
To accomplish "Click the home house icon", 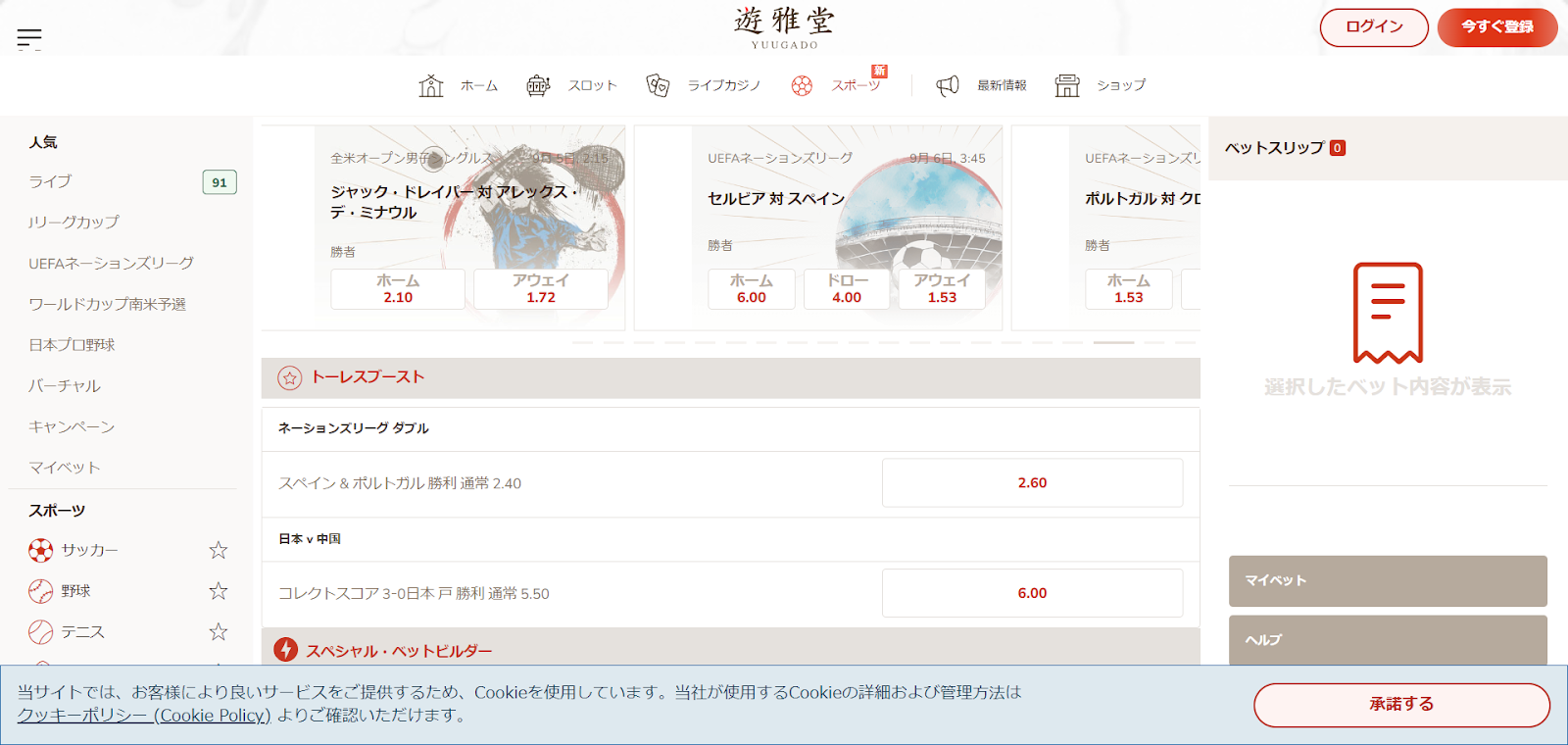I will coord(431,85).
